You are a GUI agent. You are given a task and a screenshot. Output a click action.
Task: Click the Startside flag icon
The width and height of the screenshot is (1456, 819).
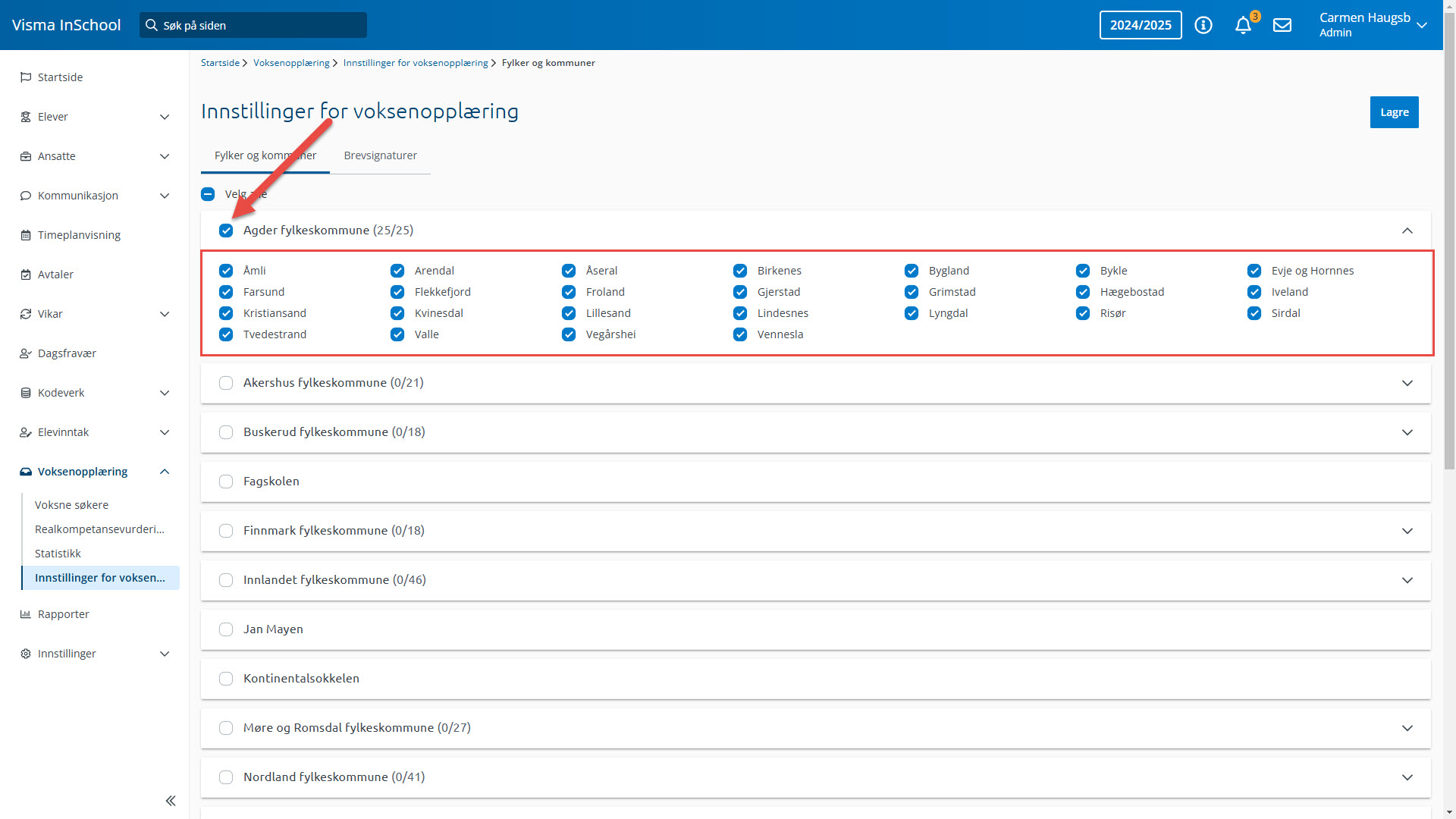(x=26, y=77)
